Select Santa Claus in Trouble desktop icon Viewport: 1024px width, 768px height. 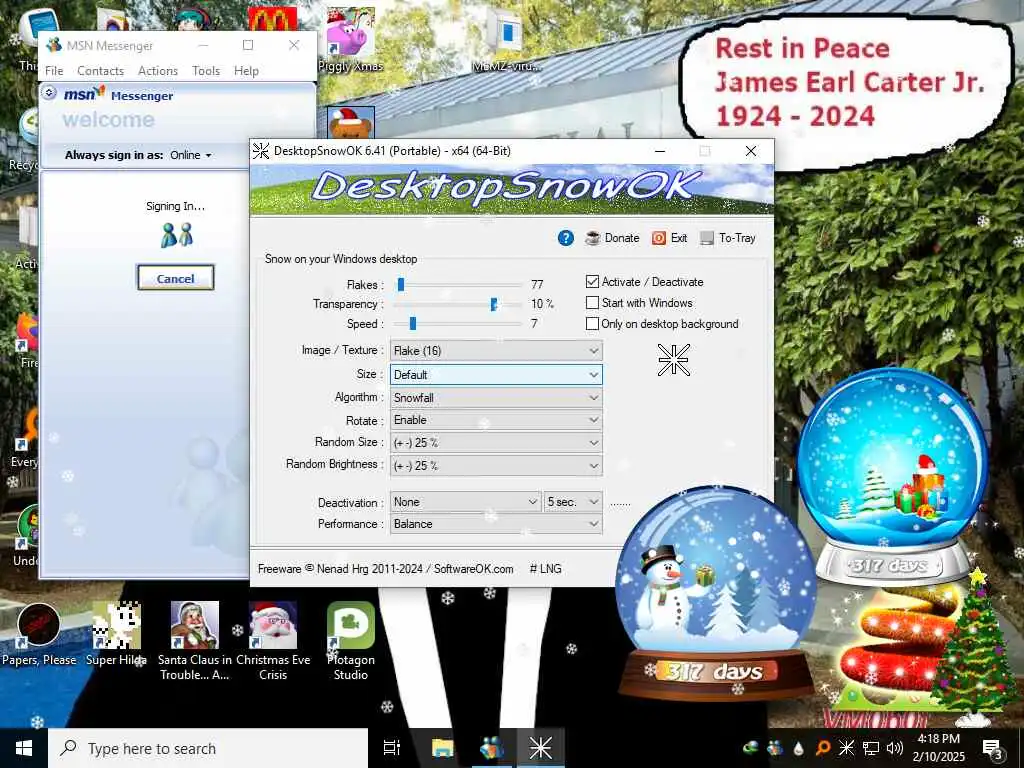coord(194,641)
